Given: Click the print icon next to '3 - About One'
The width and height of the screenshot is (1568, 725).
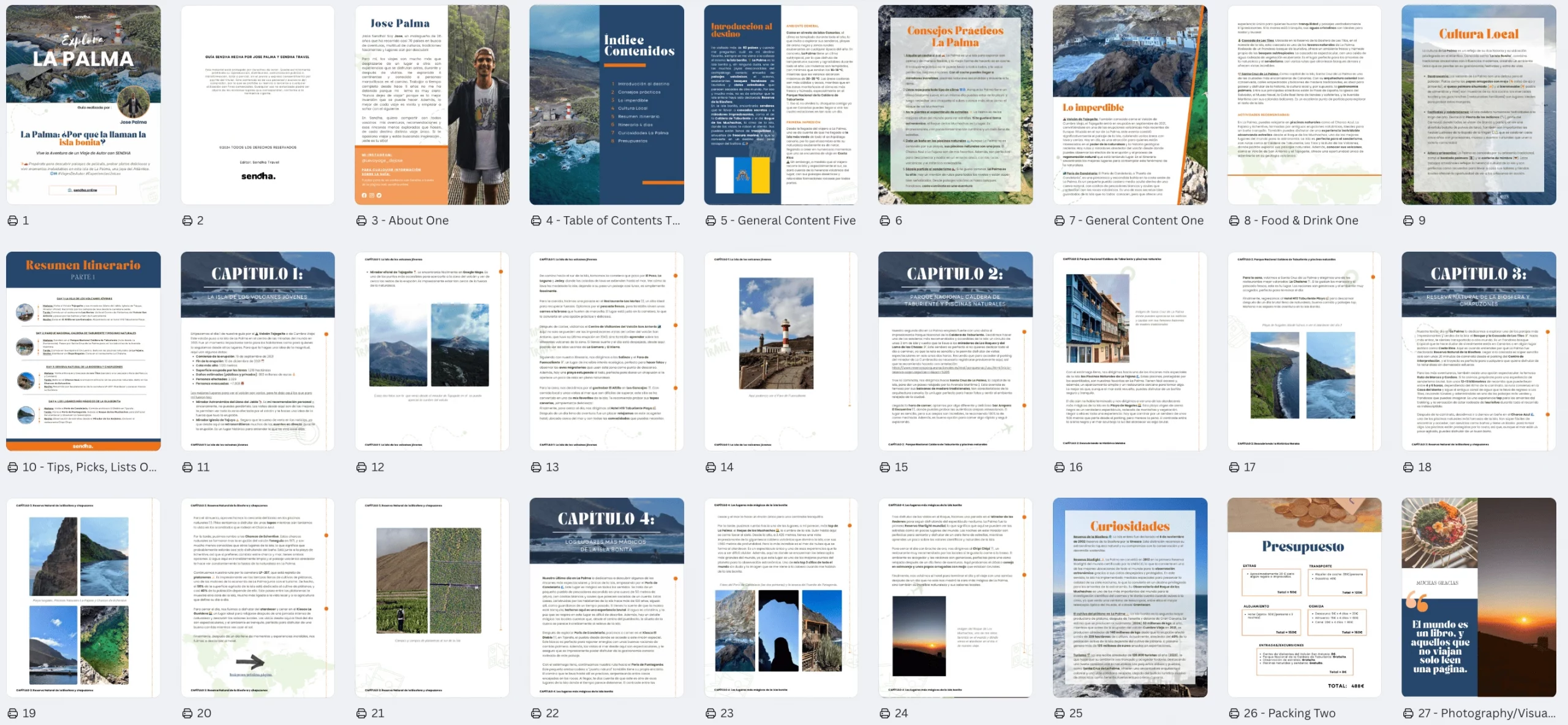Looking at the screenshot, I should coord(361,220).
